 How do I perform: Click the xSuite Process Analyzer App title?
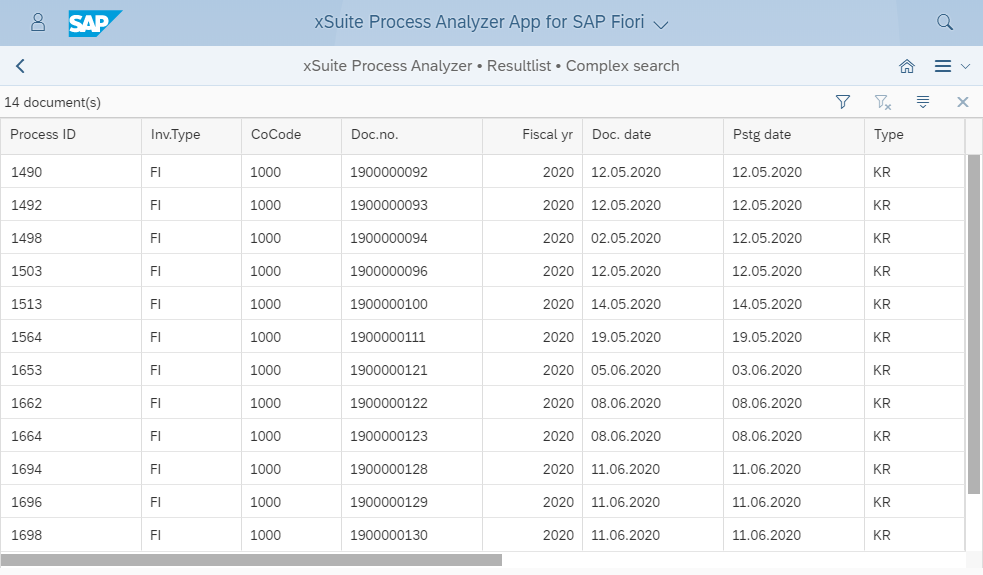coord(479,22)
